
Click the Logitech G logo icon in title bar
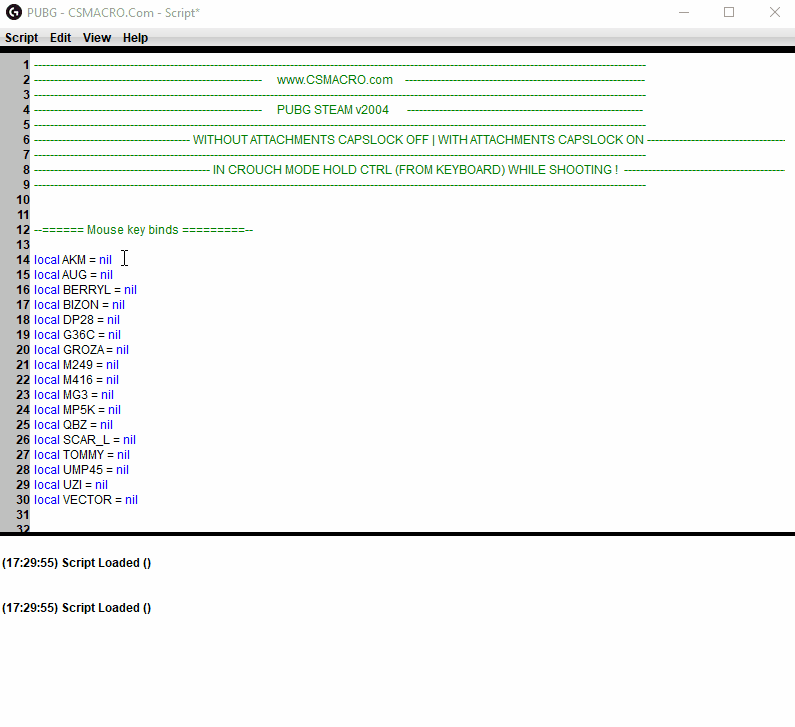click(14, 13)
